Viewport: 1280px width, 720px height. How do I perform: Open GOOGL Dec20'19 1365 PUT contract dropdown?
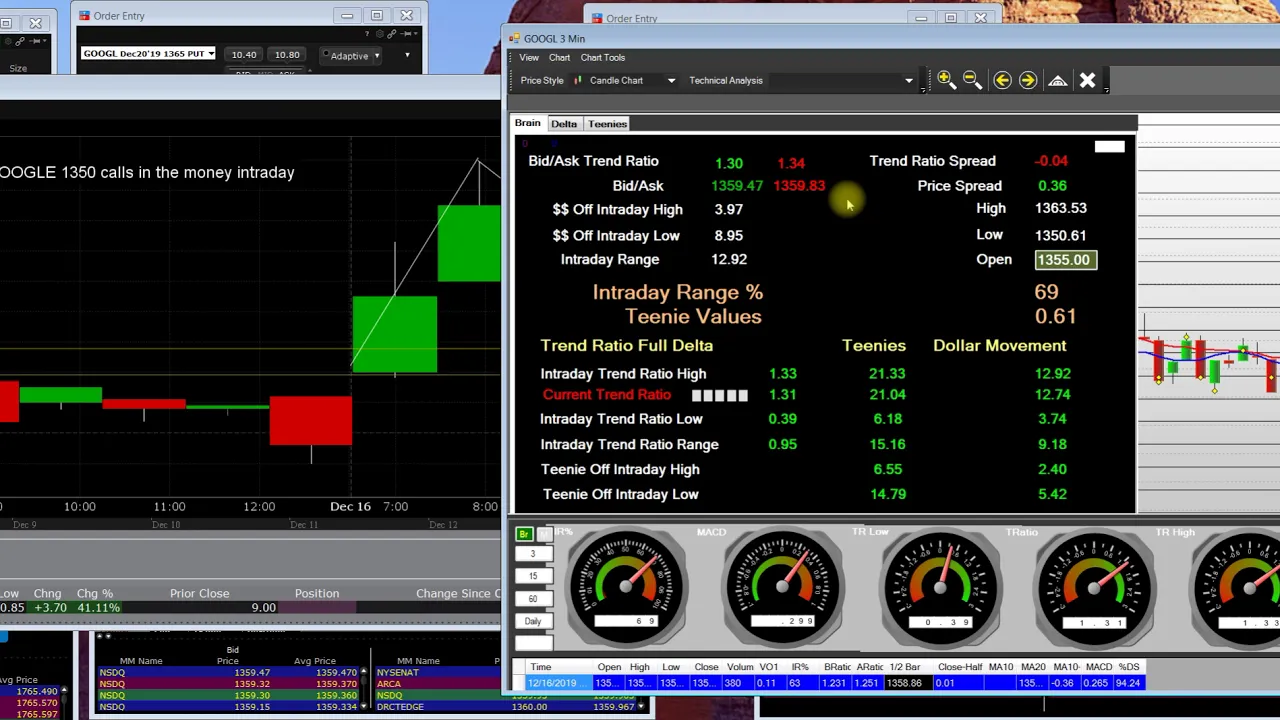(x=211, y=53)
